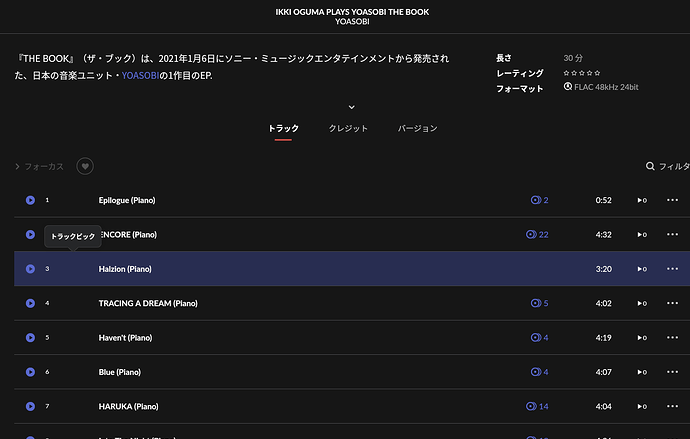The image size is (690, 439).
Task: Open more options for TRACING A DREAM
Action: 672,303
